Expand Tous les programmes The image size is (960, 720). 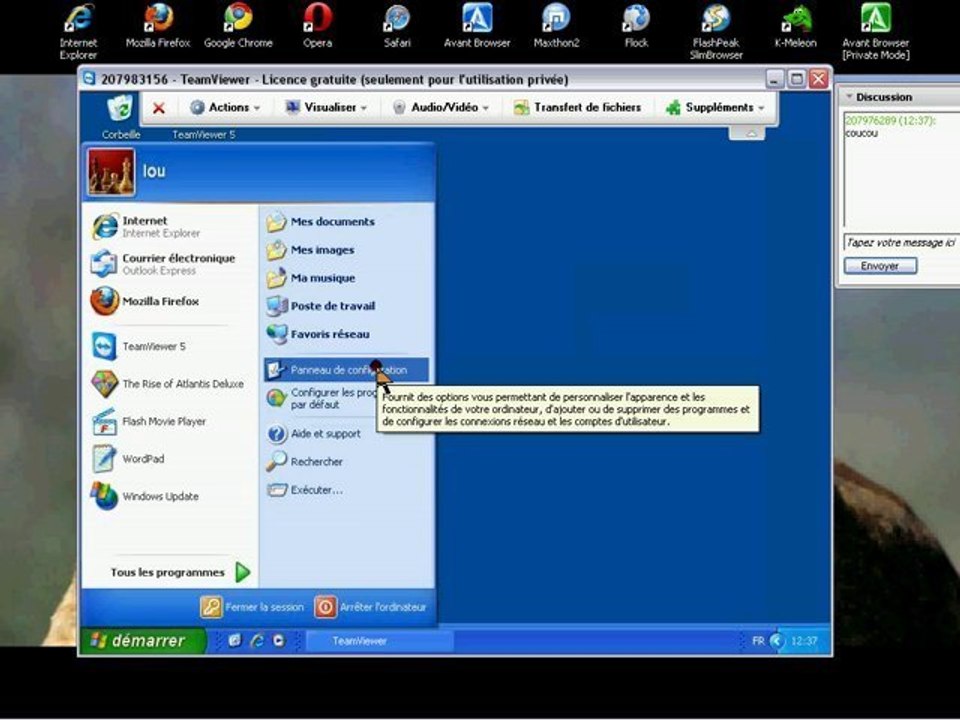(x=181, y=572)
